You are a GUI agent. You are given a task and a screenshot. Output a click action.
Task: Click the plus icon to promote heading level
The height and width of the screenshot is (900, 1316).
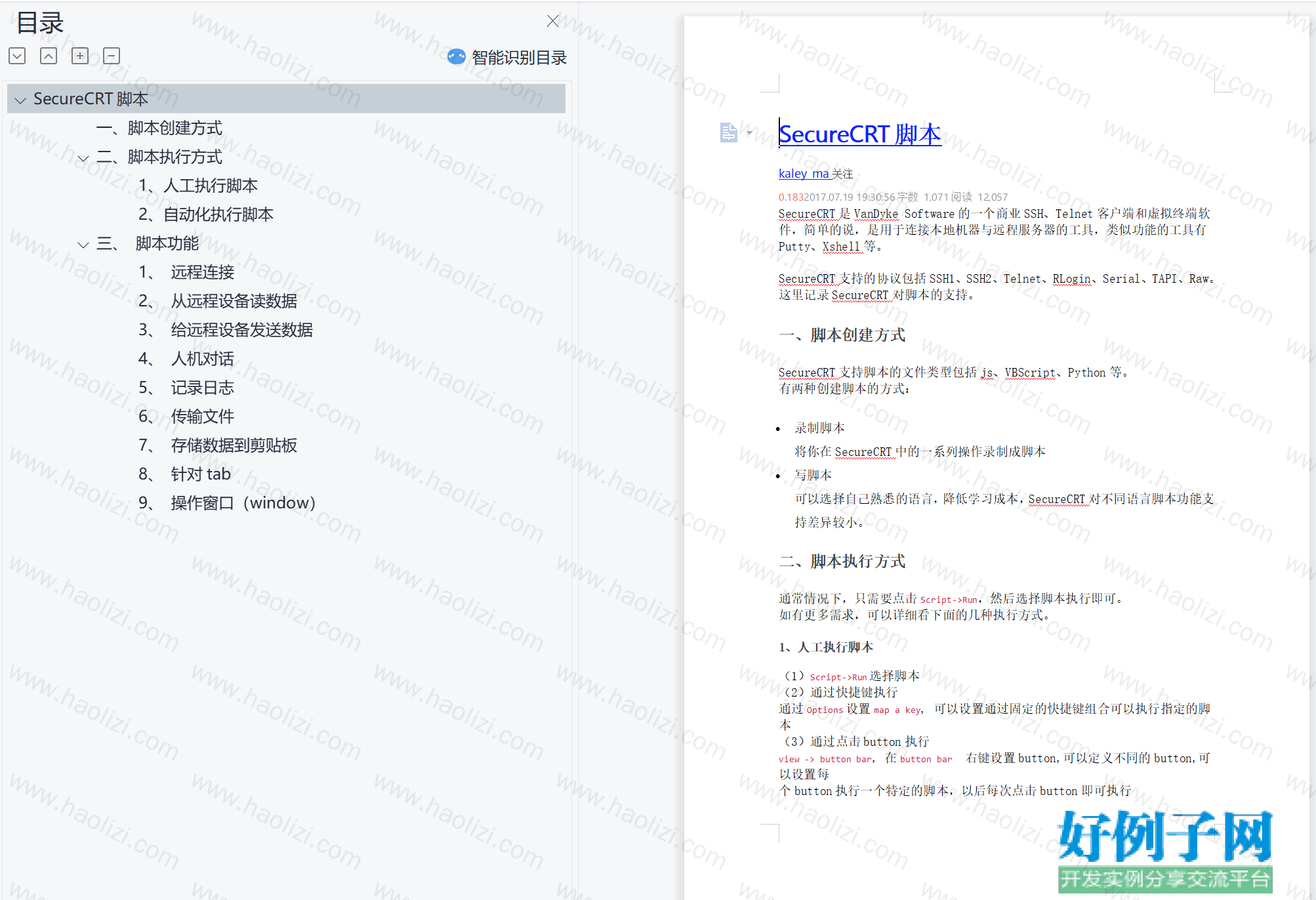coord(80,56)
